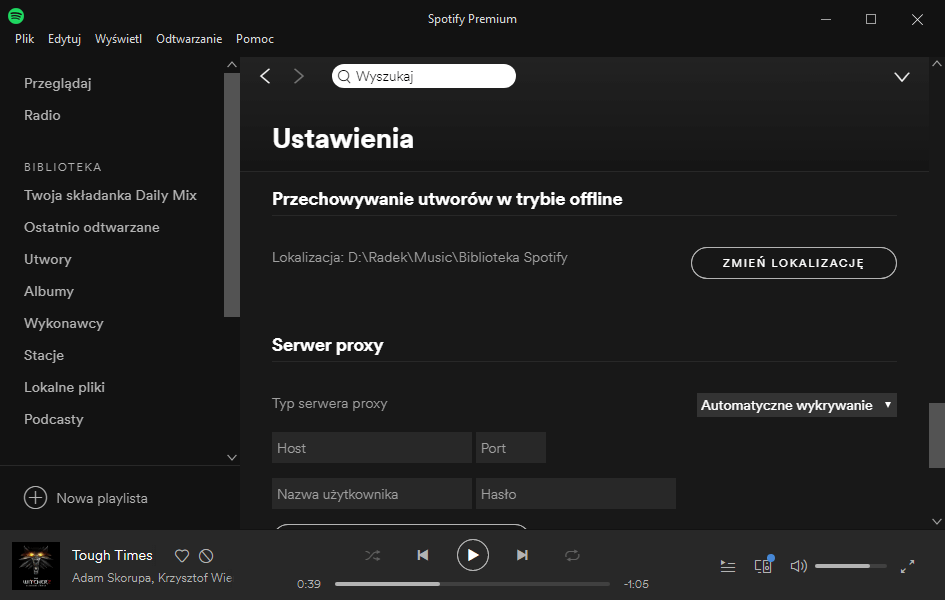
Task: Go back with the left arrow
Action: pyautogui.click(x=265, y=76)
